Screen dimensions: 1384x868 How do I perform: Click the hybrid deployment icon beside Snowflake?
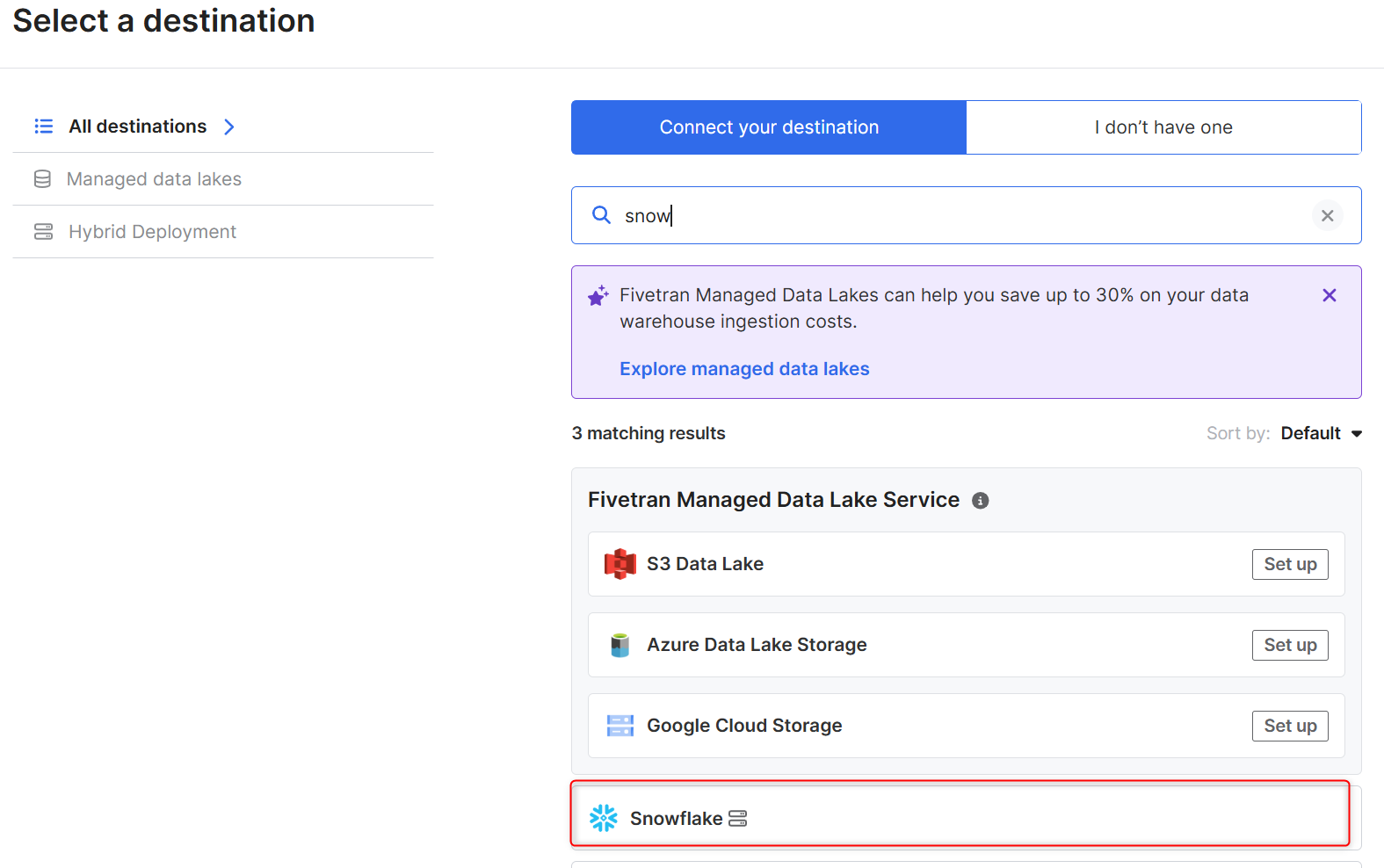(738, 819)
